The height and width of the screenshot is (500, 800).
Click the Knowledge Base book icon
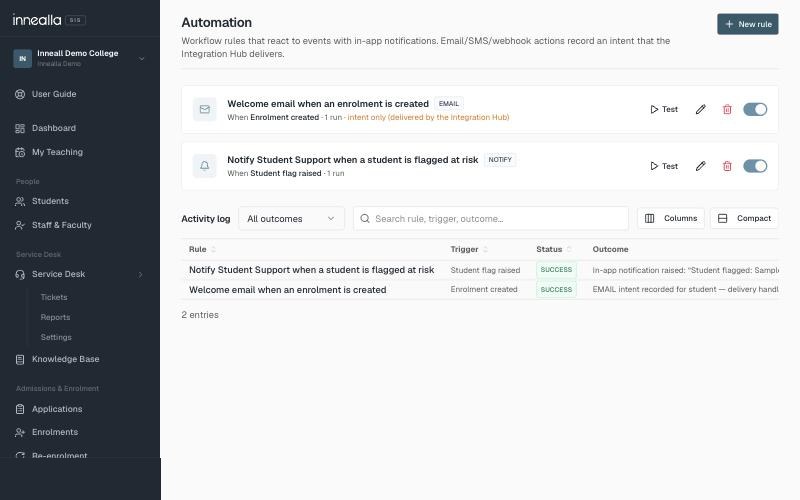click(x=20, y=360)
